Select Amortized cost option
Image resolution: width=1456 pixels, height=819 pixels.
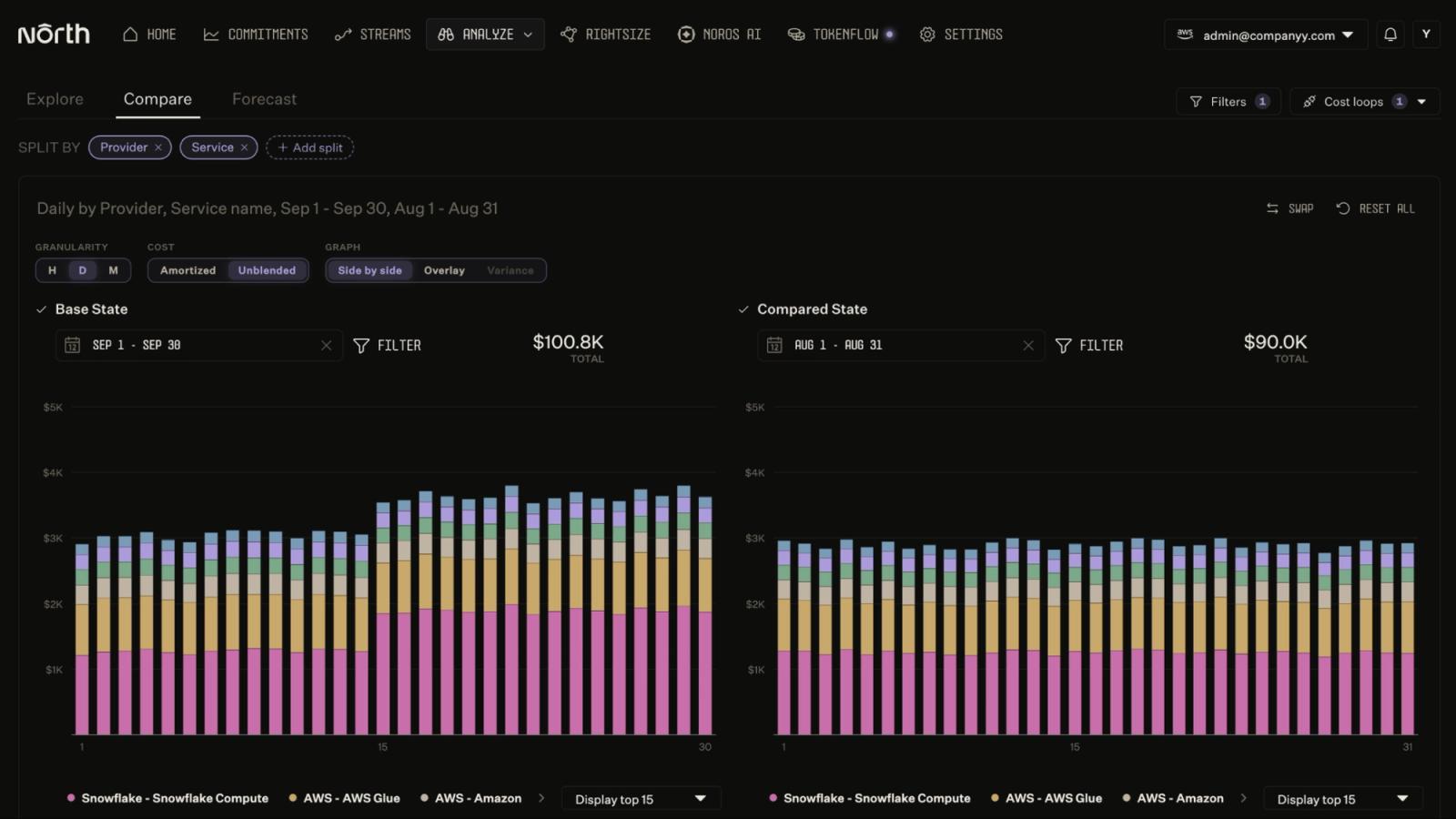188,270
